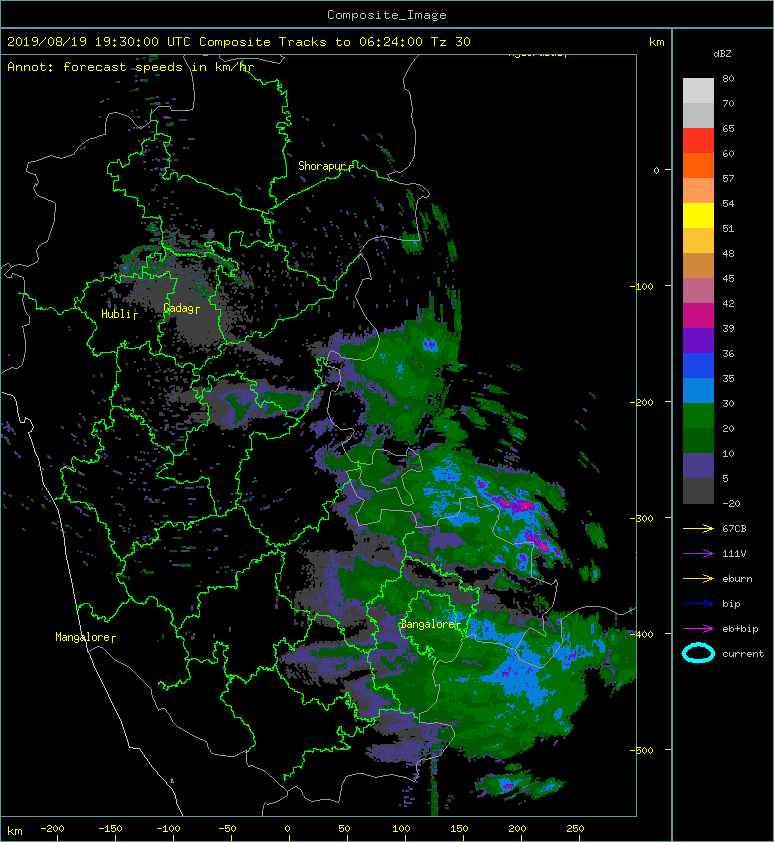
Task: Click the 'bip' legend label
Action: [x=731, y=604]
